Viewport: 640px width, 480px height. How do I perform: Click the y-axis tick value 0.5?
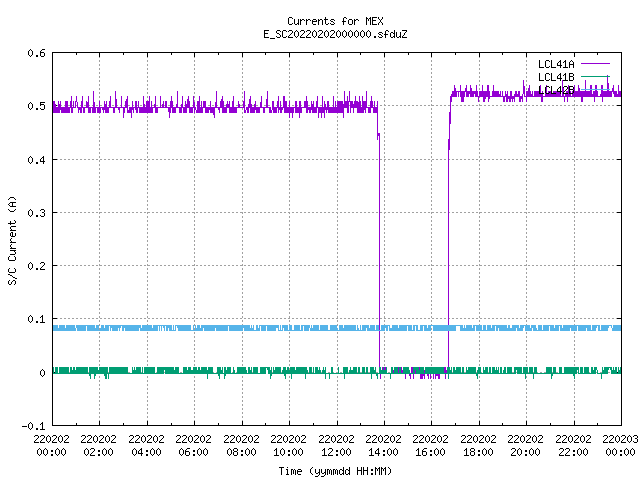click(x=37, y=106)
